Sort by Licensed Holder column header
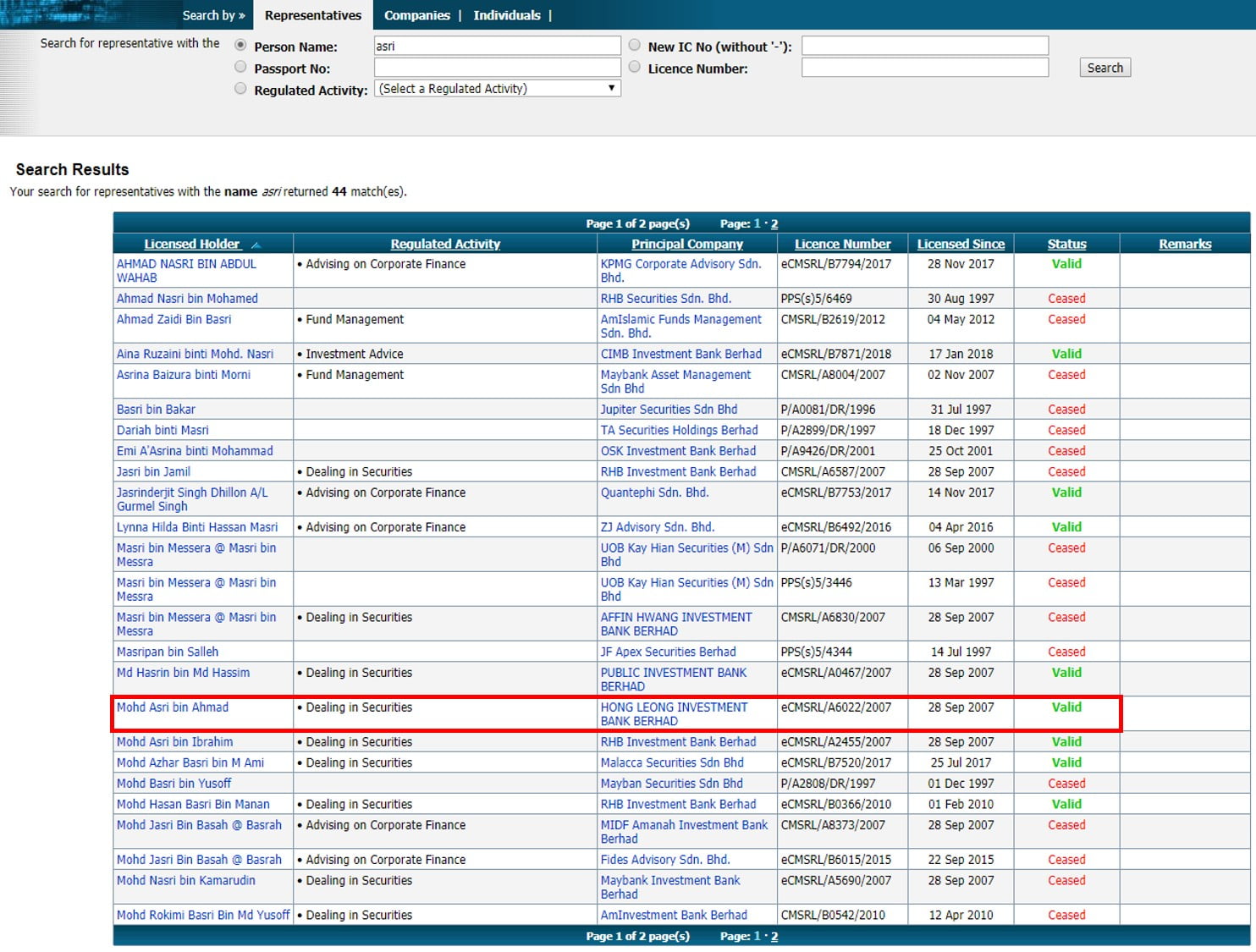This screenshot has width=1256, height=952. [x=192, y=244]
